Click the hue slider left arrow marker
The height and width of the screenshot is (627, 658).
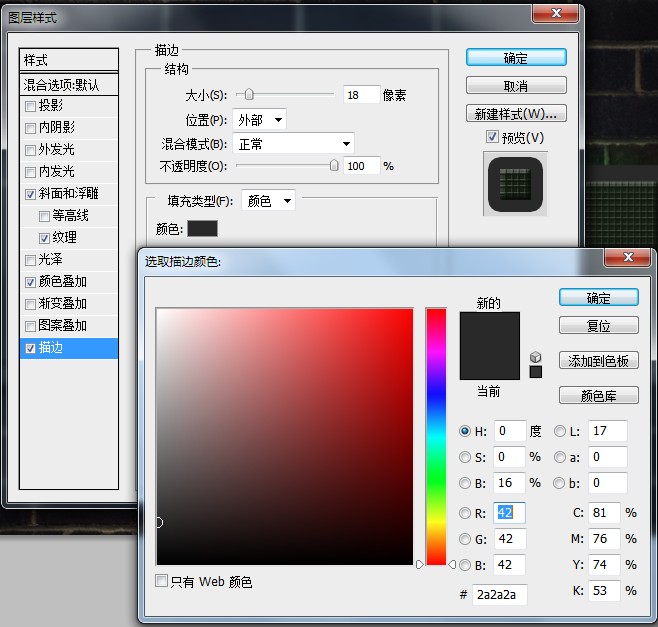click(420, 564)
